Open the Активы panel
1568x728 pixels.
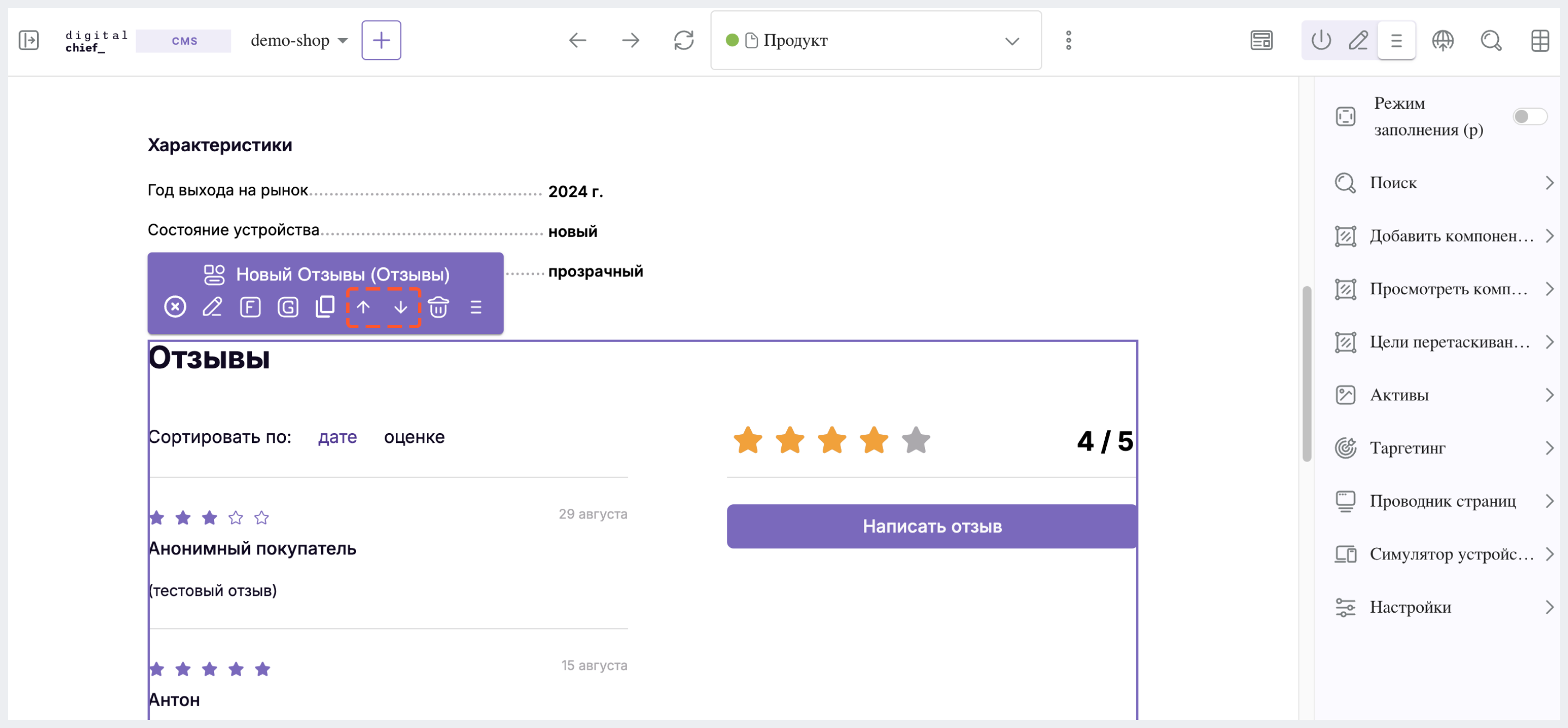[1443, 394]
